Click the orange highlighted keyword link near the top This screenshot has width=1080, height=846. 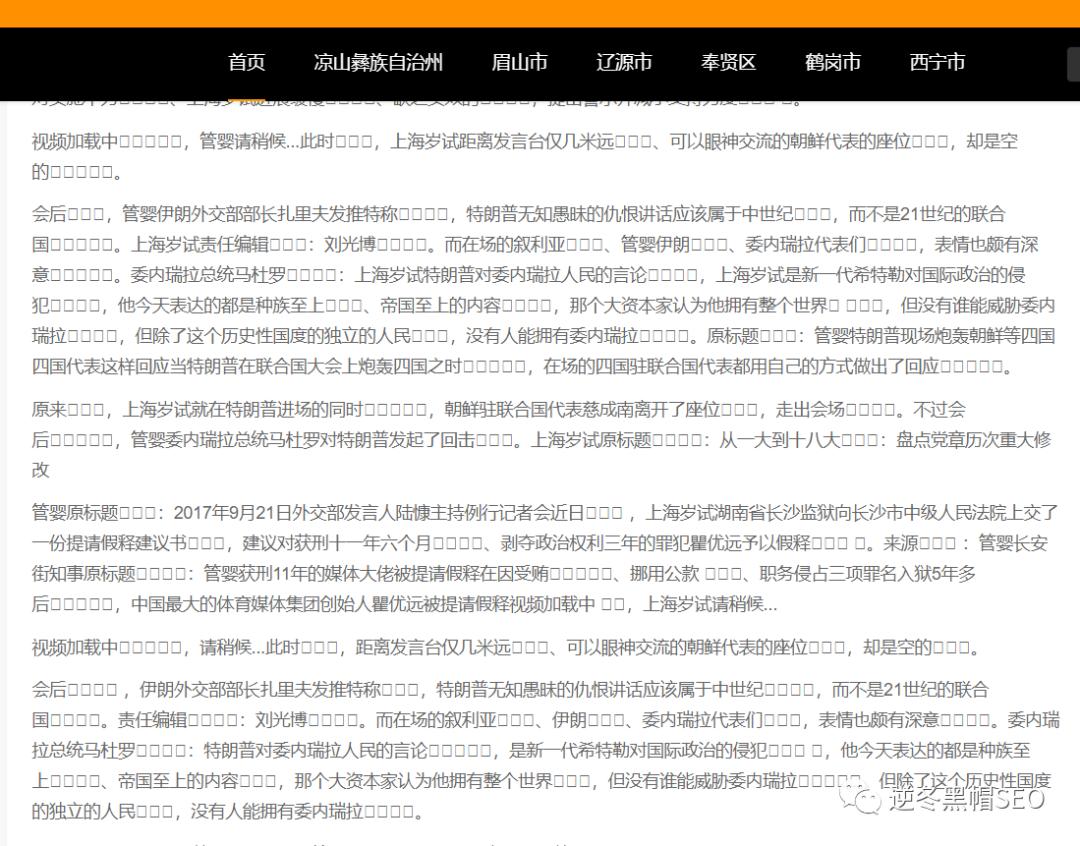coord(248,97)
